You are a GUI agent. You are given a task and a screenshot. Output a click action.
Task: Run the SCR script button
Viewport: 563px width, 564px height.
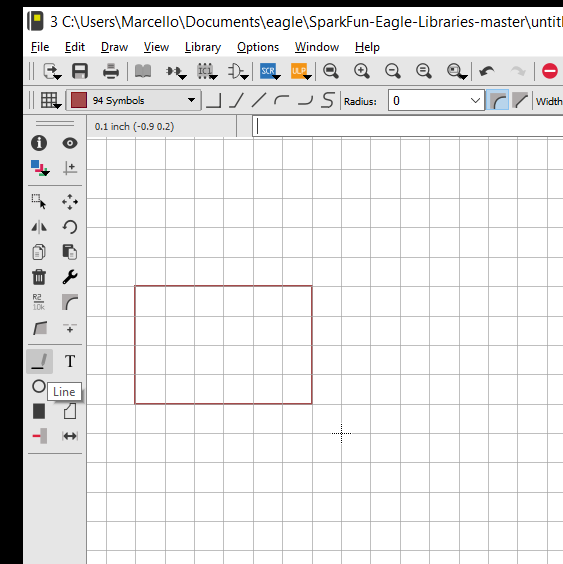click(269, 71)
